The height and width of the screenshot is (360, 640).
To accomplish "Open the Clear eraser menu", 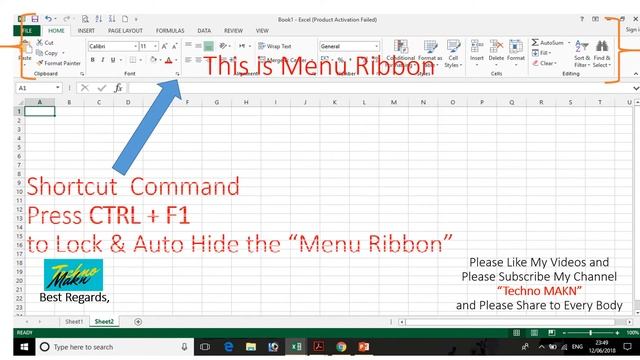I will pyautogui.click(x=544, y=63).
